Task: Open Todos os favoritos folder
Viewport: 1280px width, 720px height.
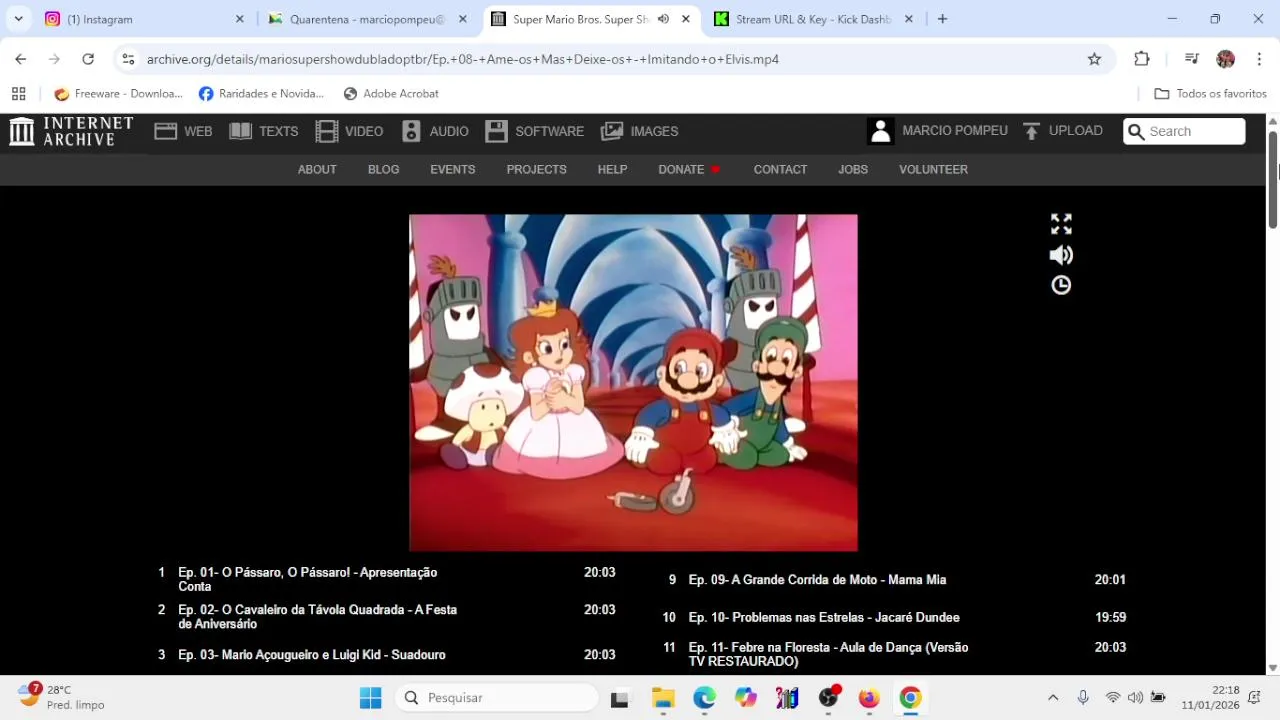Action: click(x=1210, y=94)
